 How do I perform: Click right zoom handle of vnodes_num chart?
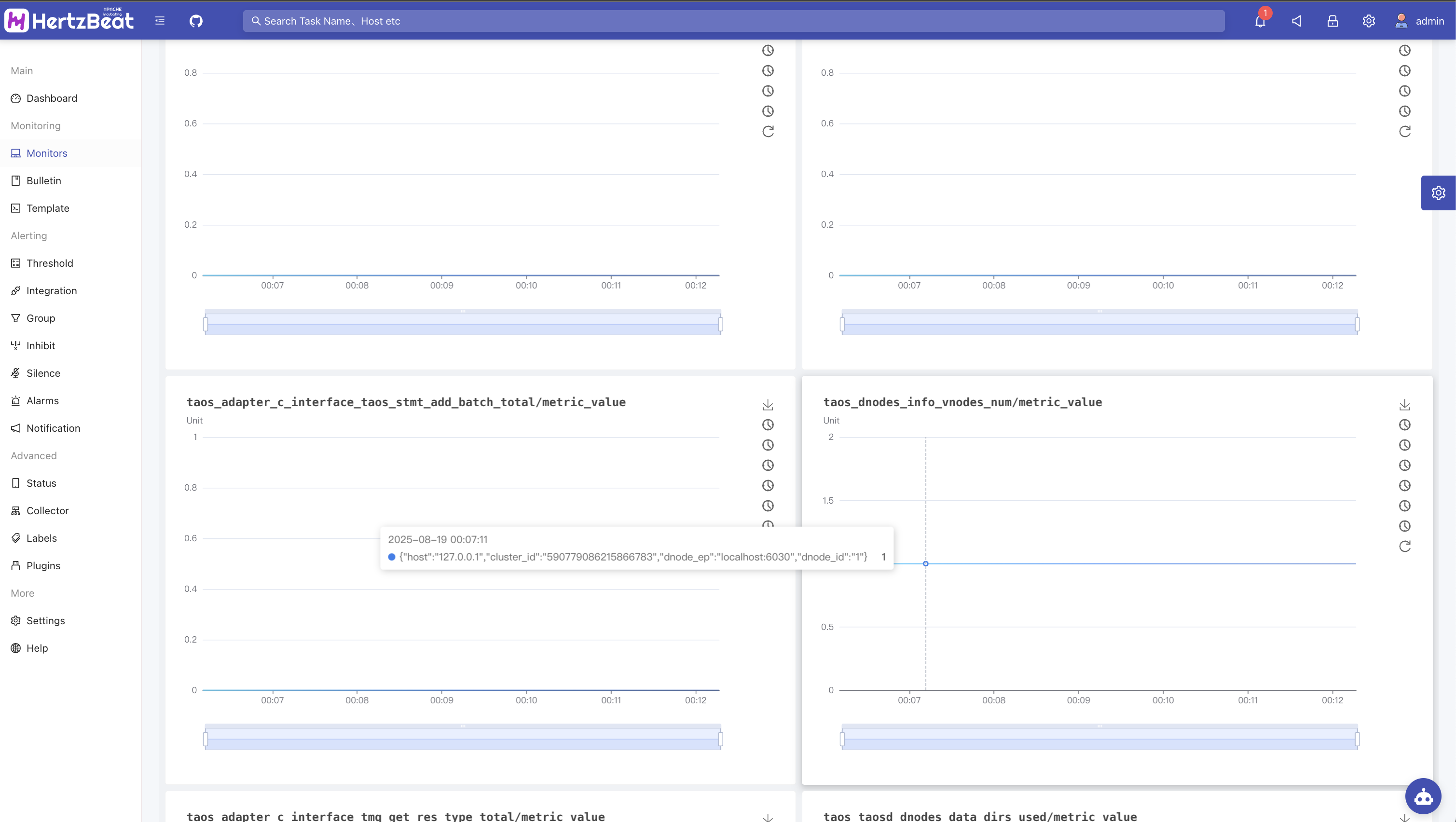pos(1357,739)
